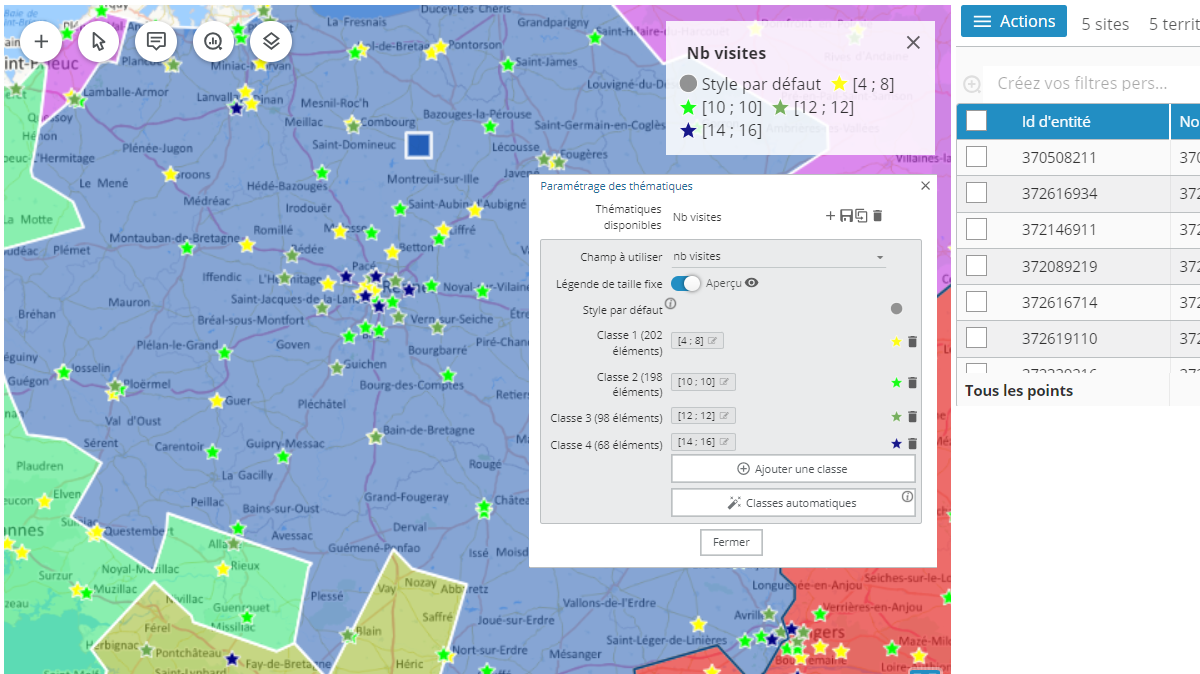Image resolution: width=1200 pixels, height=674 pixels.
Task: Tick the select-all checkbox in table header
Action: click(x=976, y=121)
